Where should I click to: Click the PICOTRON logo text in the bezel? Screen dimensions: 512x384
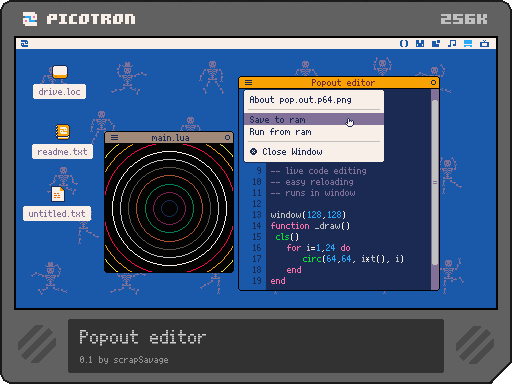(x=91, y=19)
